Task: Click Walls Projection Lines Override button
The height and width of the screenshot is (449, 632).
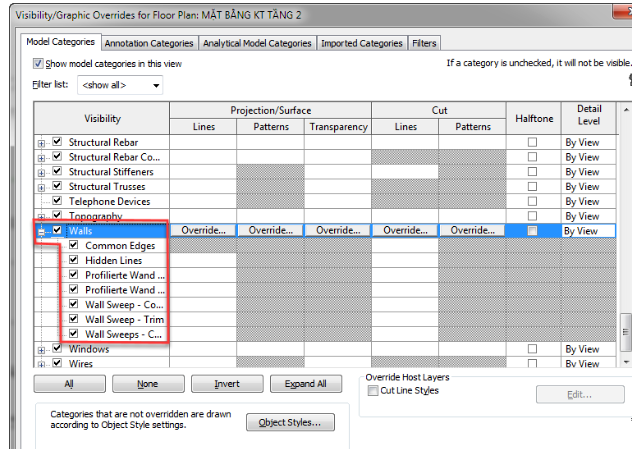Action: point(203,230)
